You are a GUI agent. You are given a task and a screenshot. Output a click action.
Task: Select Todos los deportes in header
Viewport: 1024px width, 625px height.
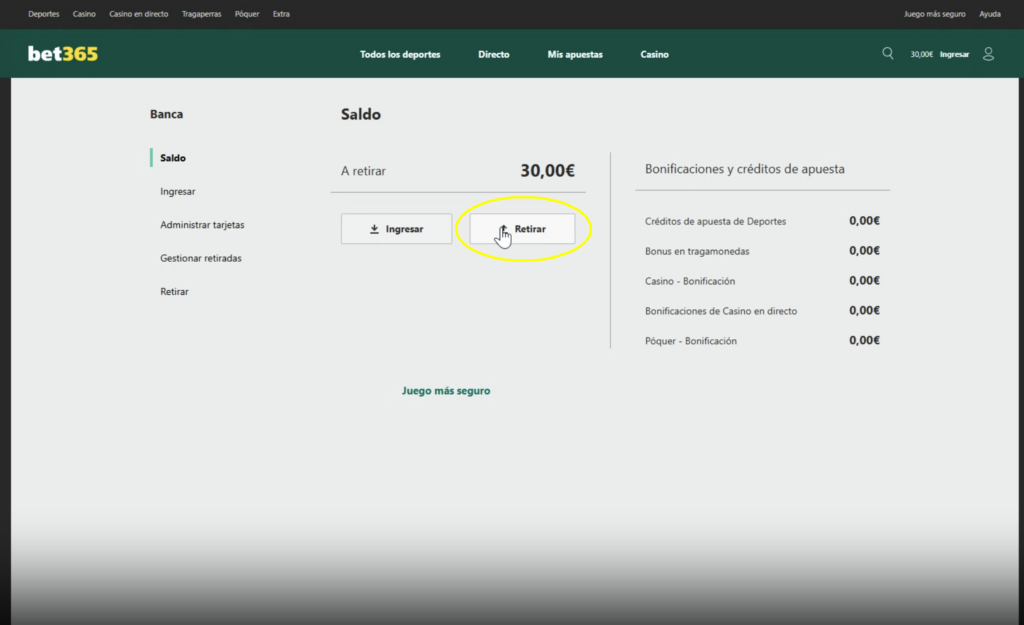pyautogui.click(x=400, y=54)
